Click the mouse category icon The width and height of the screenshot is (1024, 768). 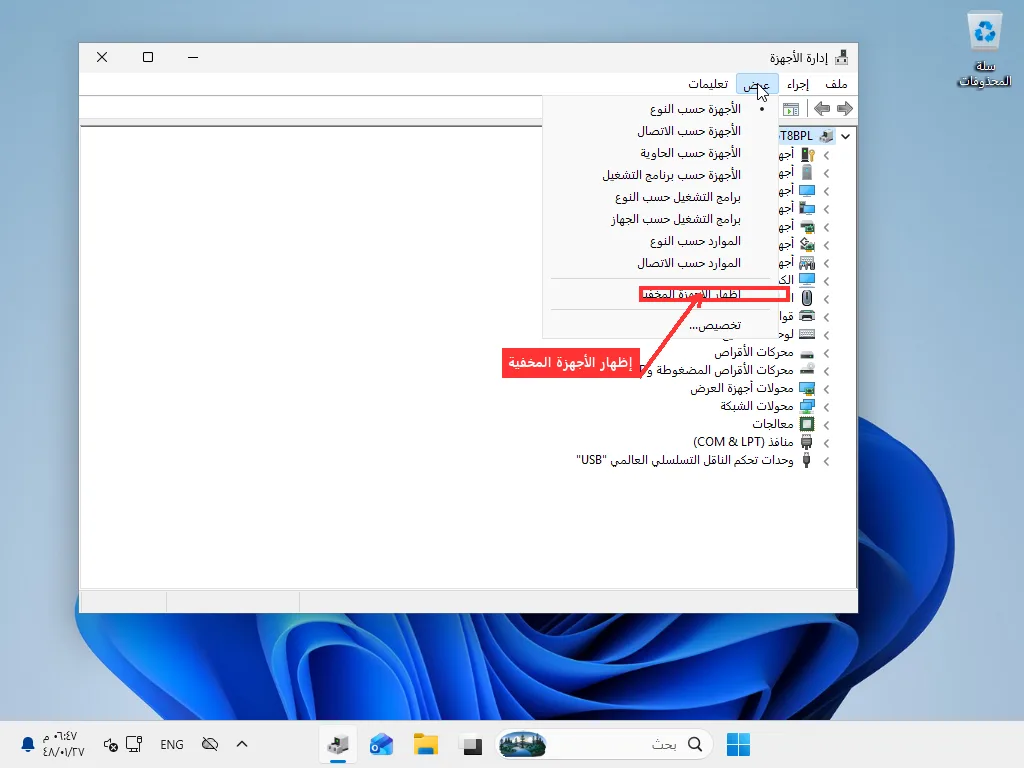click(807, 298)
